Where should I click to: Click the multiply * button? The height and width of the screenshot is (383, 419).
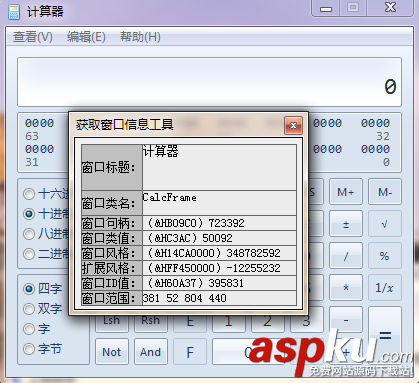(x=346, y=288)
